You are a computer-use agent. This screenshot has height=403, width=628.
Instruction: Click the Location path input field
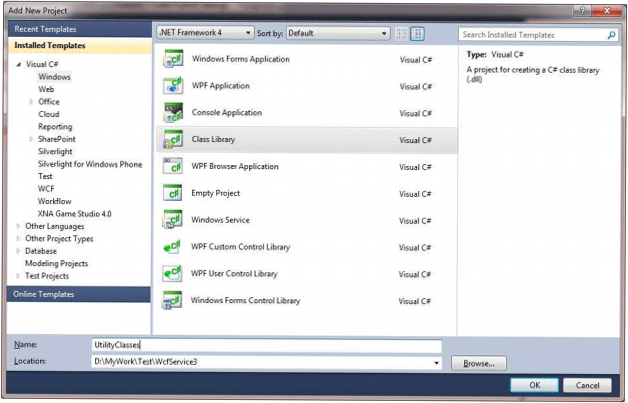pyautogui.click(x=267, y=363)
